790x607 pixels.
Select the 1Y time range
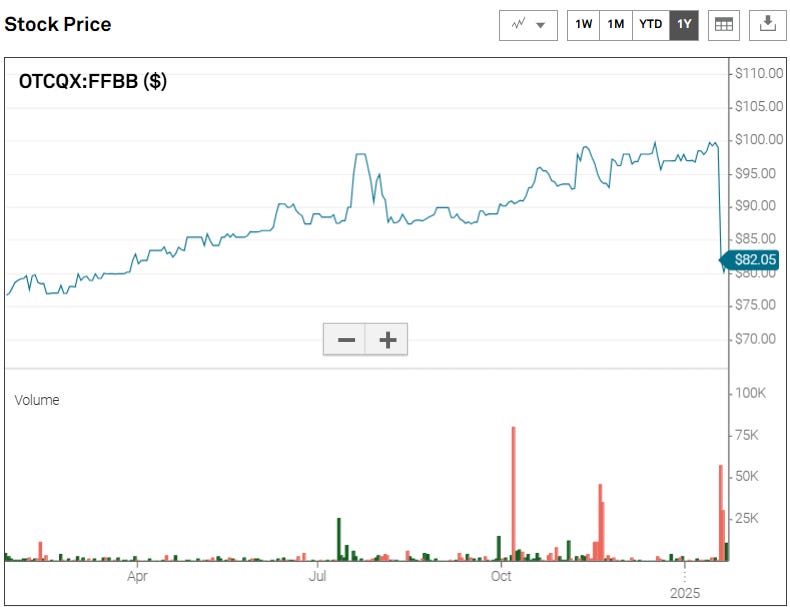[x=684, y=25]
